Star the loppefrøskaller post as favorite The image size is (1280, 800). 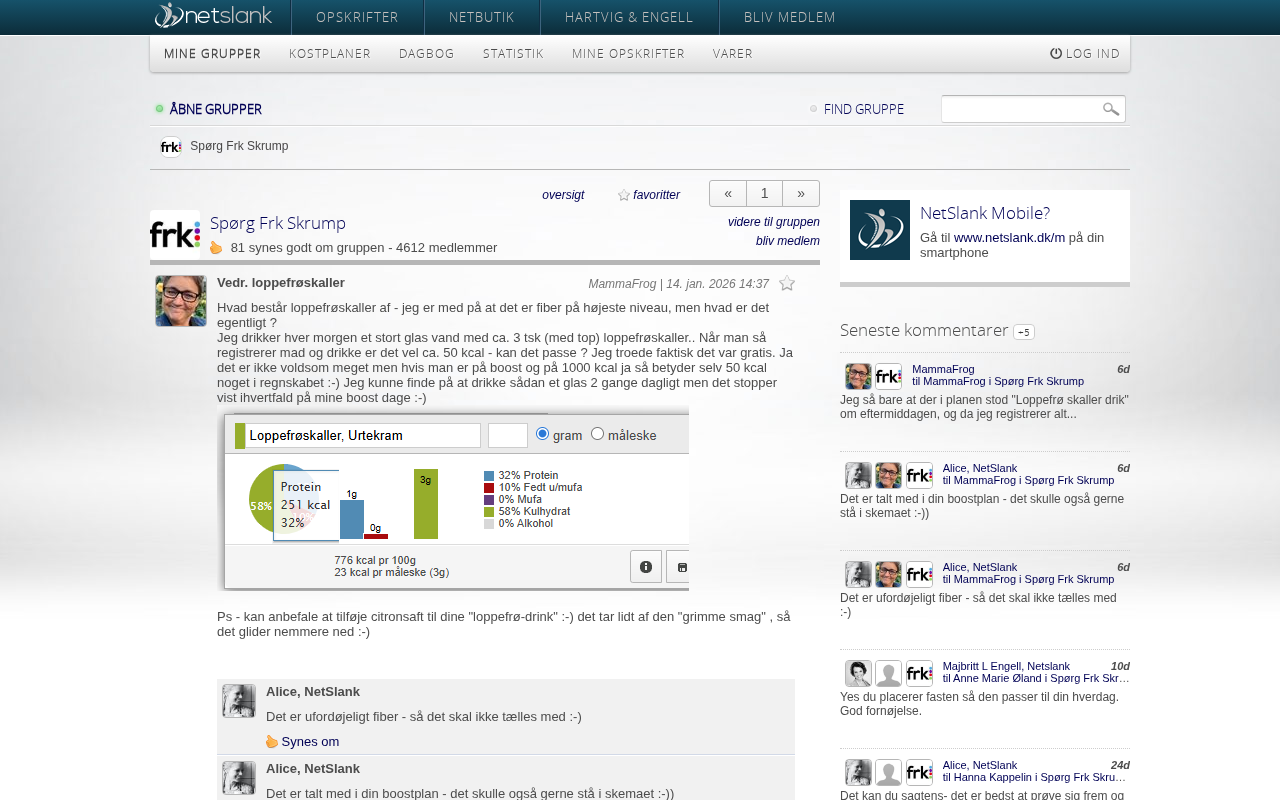click(787, 284)
